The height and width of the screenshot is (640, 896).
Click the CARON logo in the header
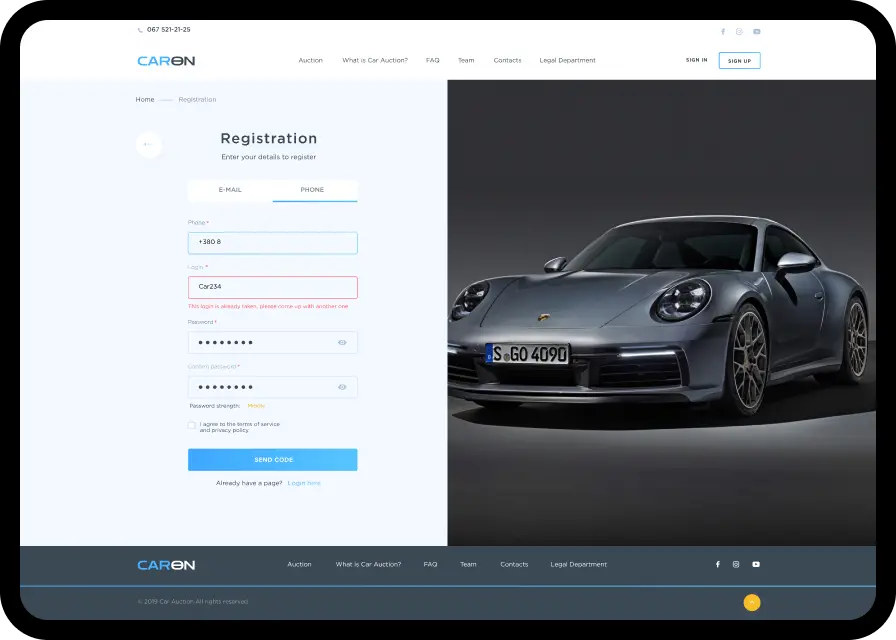click(x=166, y=61)
